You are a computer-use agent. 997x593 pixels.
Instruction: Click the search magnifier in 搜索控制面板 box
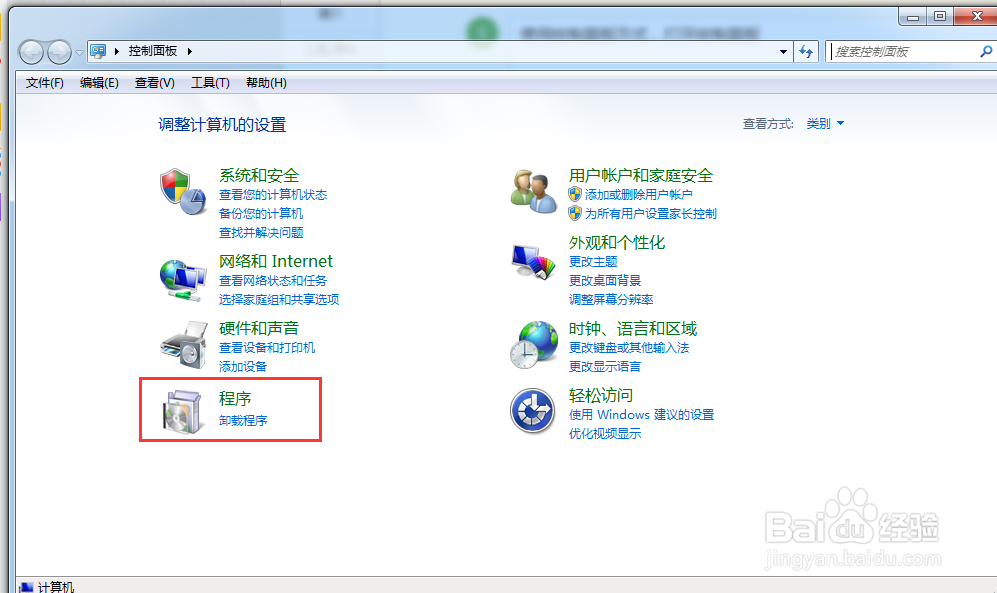click(985, 51)
